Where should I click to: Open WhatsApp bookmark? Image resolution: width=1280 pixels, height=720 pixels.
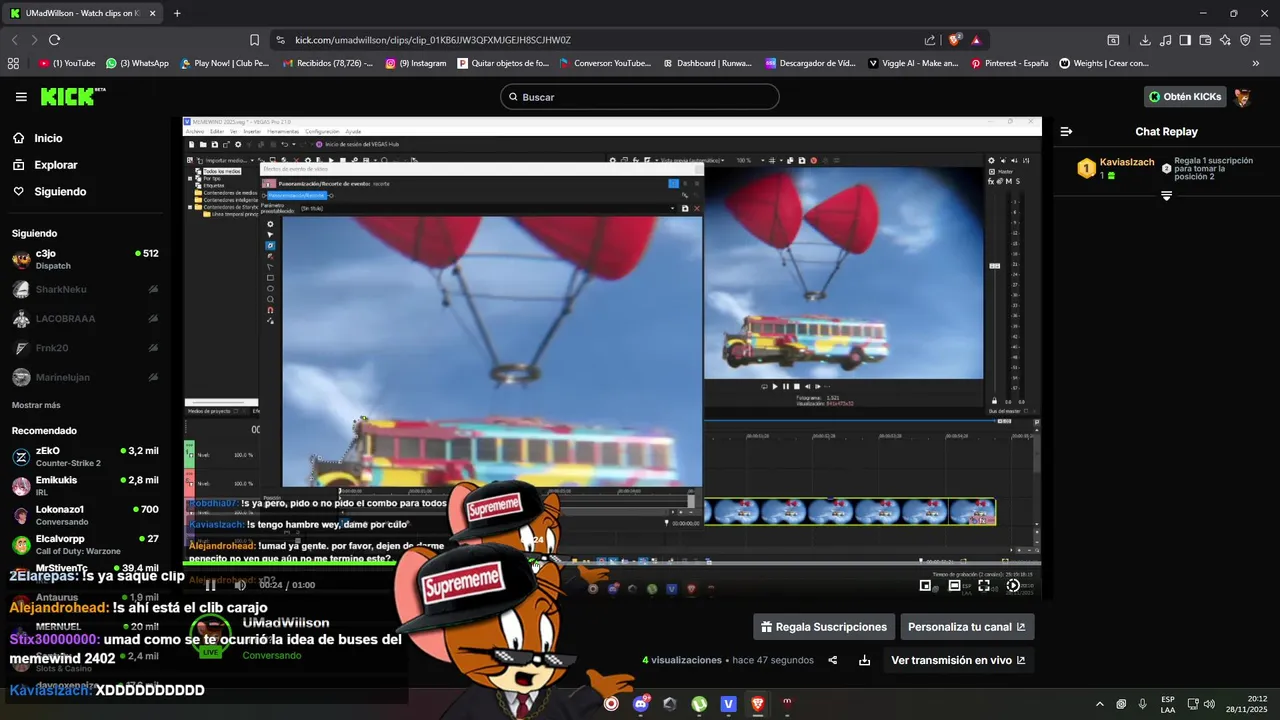tap(137, 63)
